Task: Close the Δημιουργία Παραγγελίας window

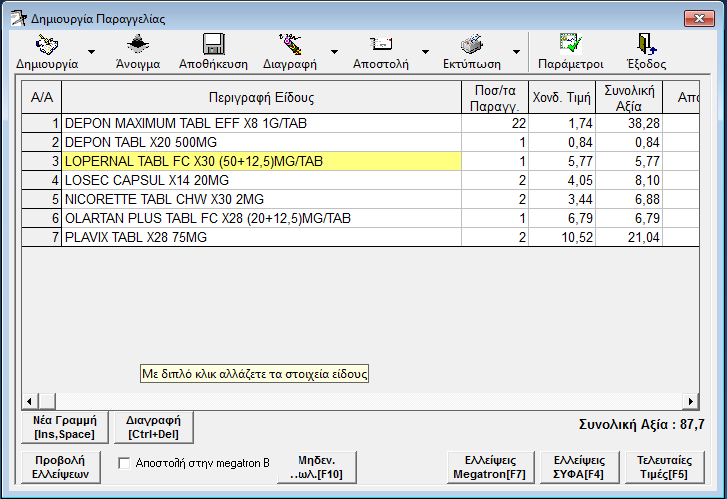Action: click(x=699, y=19)
